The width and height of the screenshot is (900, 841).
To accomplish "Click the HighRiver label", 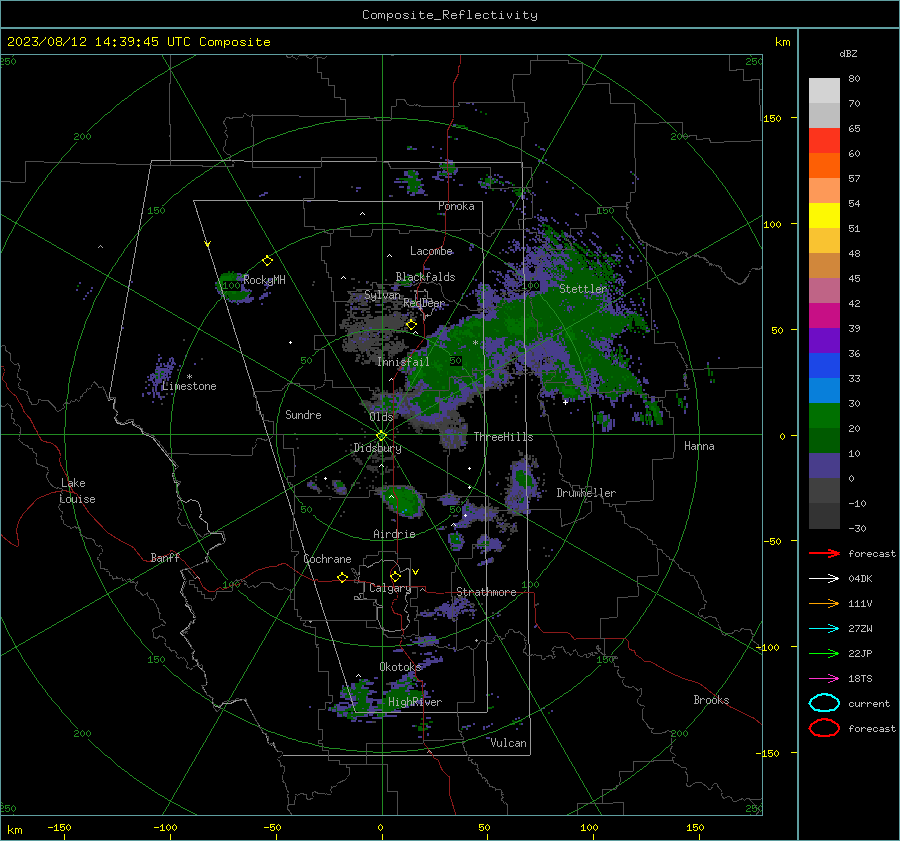I will [415, 702].
